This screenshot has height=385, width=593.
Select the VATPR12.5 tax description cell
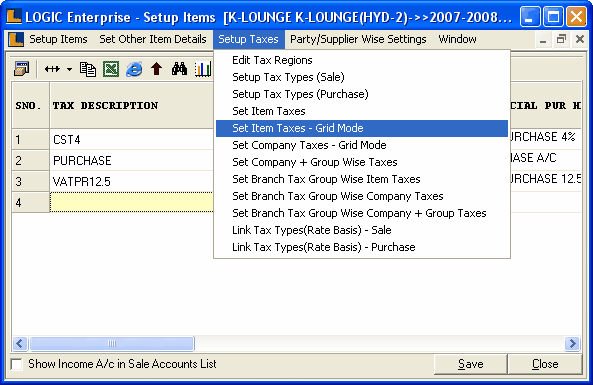coord(132,182)
